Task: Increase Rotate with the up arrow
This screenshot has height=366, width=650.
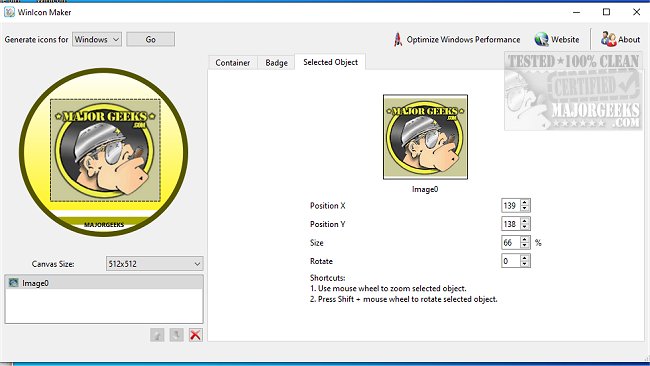Action: [x=525, y=258]
